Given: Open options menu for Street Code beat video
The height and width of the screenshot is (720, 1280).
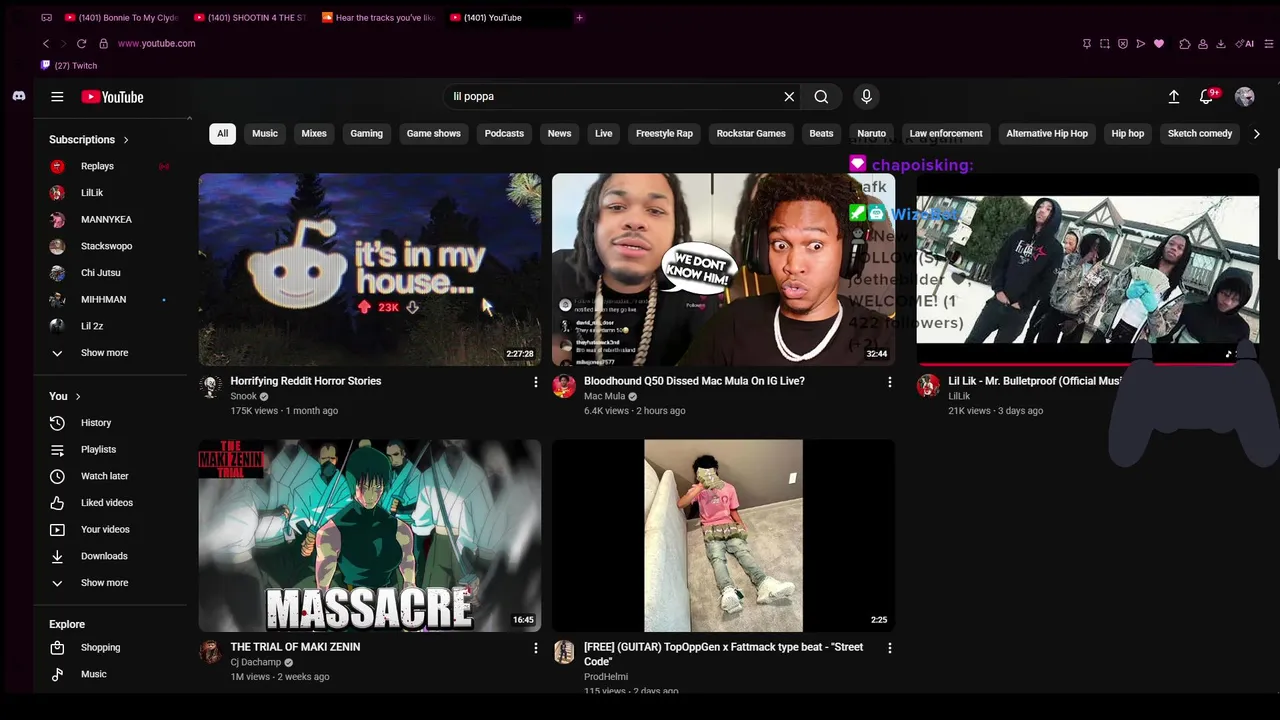Looking at the screenshot, I should pos(889,648).
